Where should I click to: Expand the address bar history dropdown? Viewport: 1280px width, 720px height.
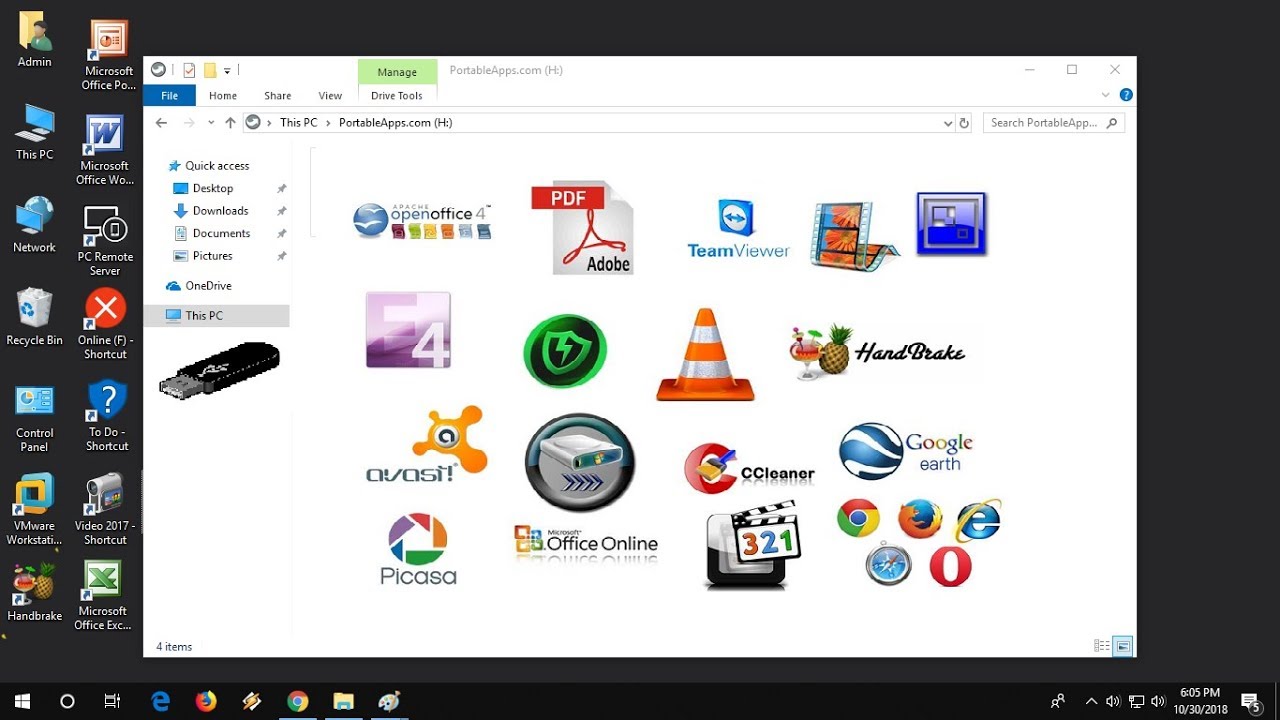pyautogui.click(x=948, y=123)
